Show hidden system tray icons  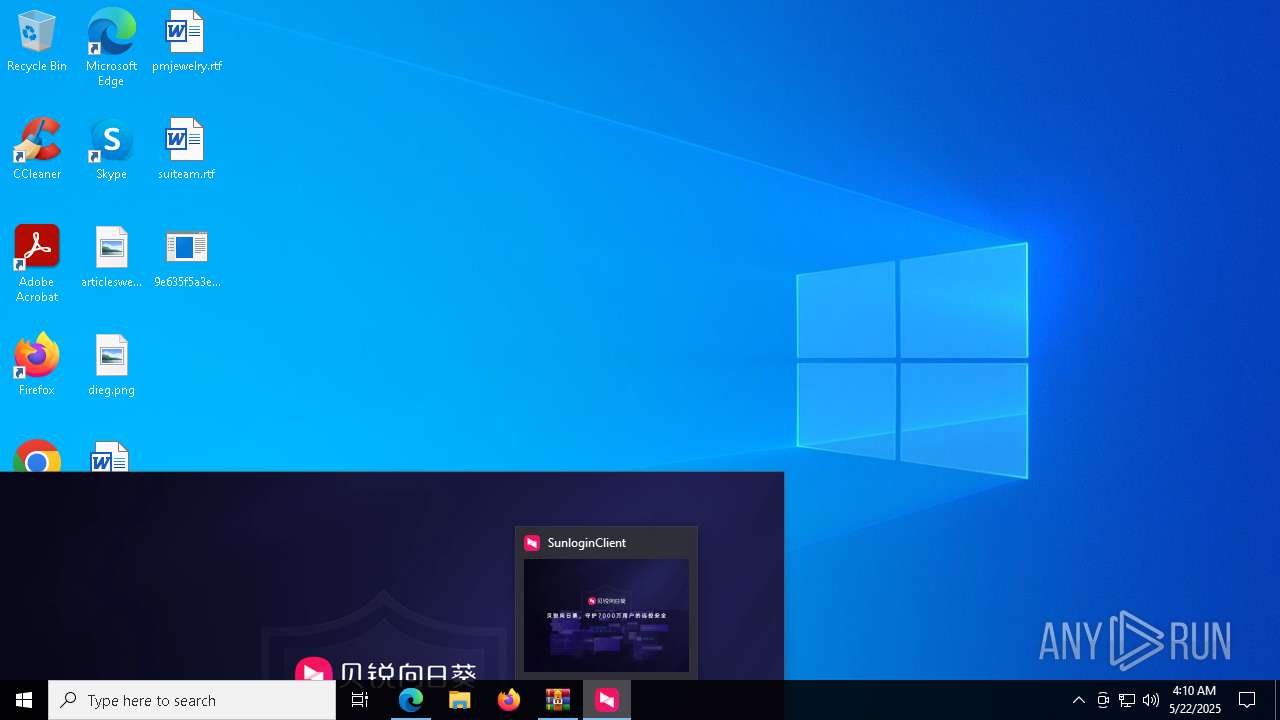point(1078,700)
